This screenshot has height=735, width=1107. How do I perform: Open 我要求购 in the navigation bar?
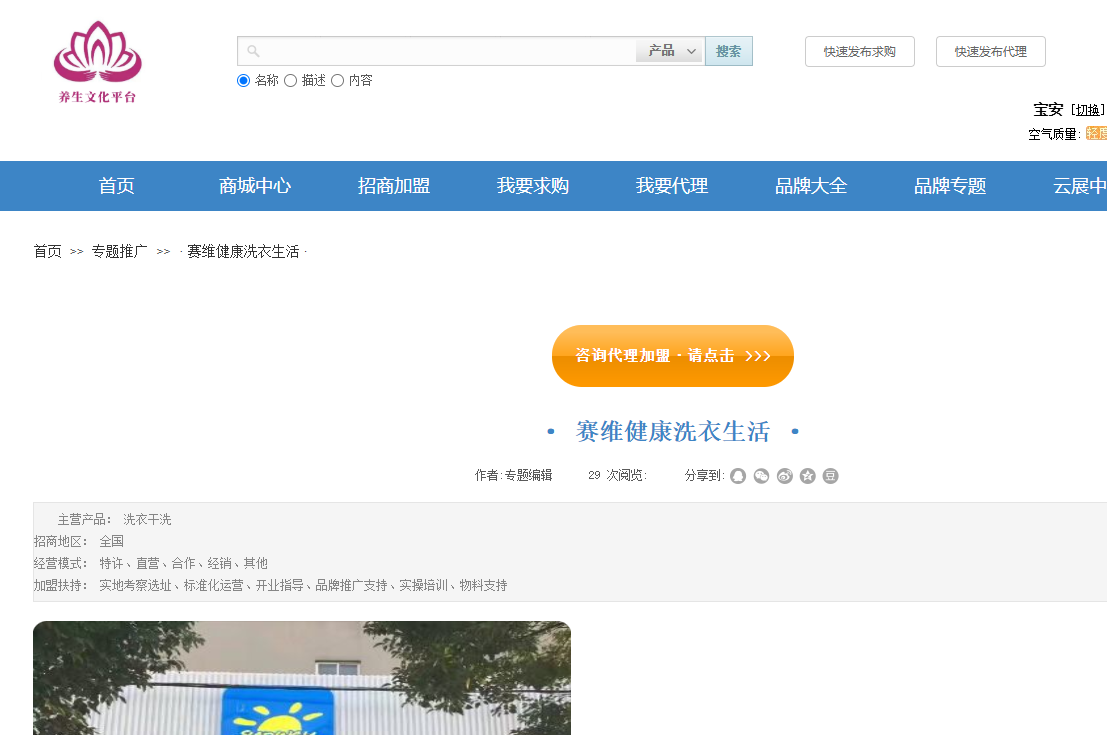[x=533, y=186]
